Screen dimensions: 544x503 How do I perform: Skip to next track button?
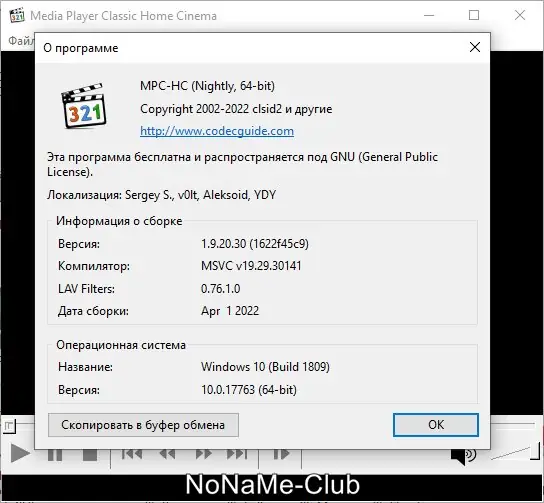[237, 454]
